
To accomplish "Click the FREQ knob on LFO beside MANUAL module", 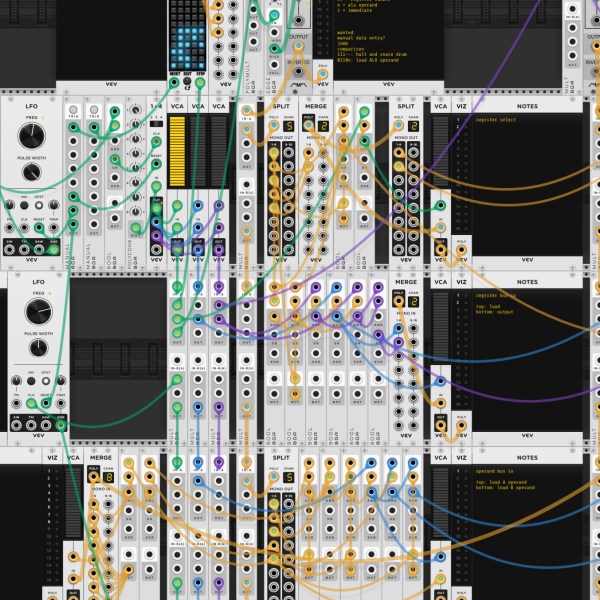I will click(32, 136).
